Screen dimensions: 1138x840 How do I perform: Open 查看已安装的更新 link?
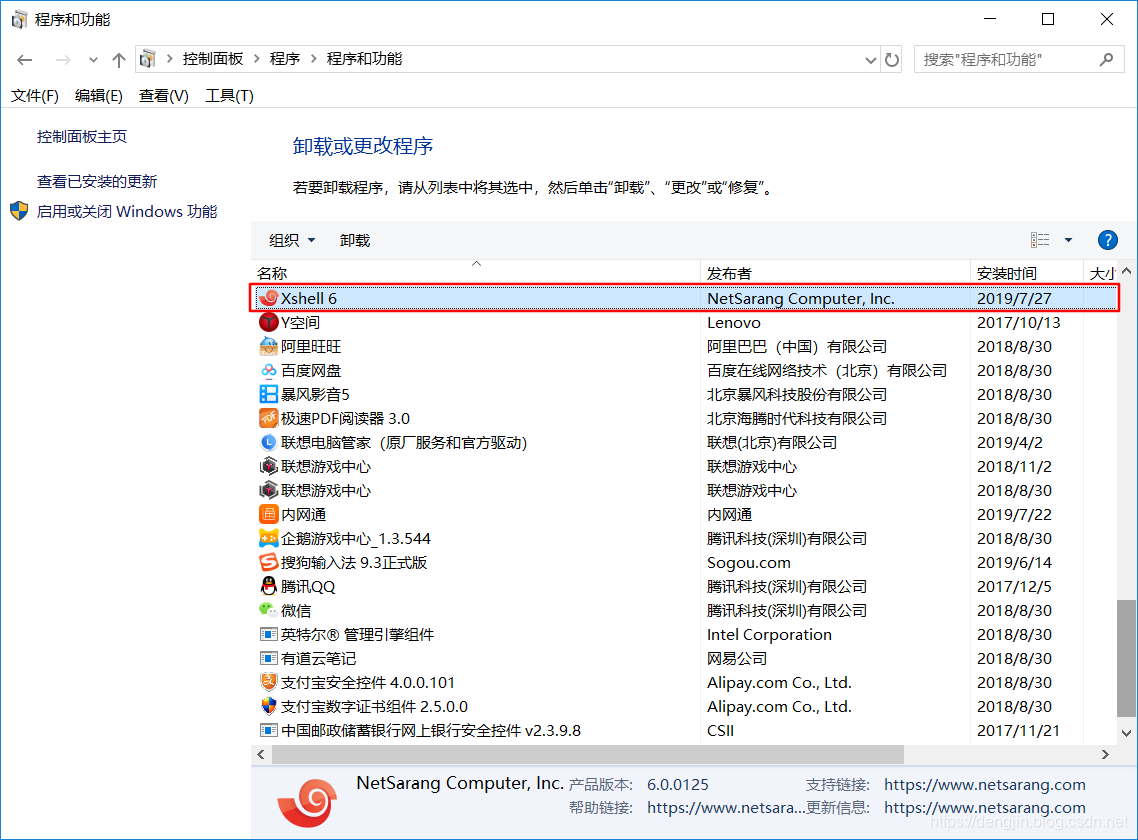(97, 182)
